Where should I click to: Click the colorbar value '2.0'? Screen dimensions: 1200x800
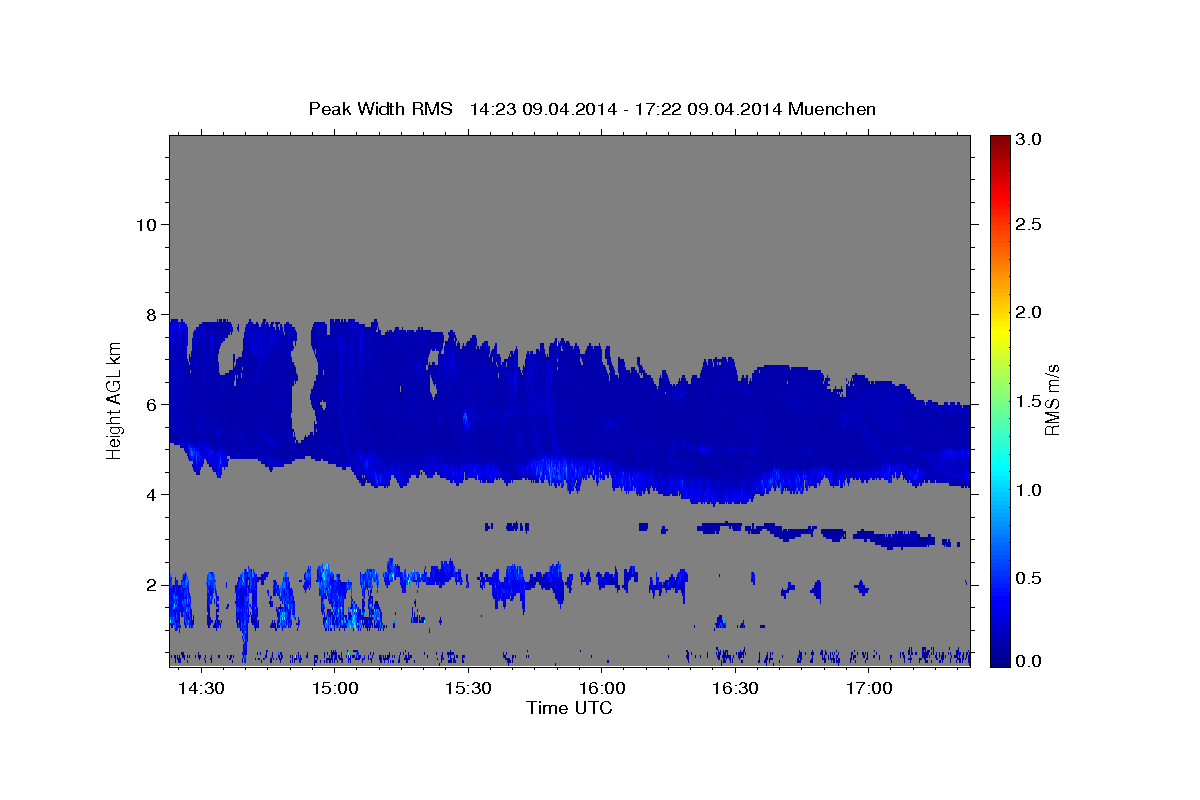tap(1030, 312)
